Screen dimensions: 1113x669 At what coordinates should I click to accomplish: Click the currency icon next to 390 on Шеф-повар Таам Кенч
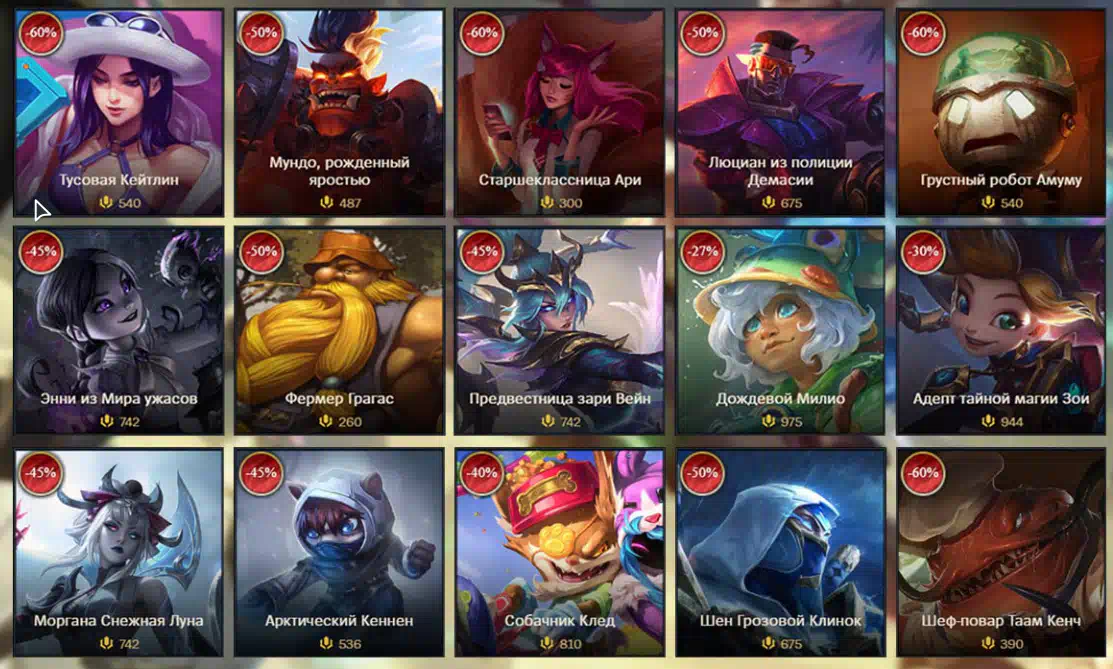988,643
